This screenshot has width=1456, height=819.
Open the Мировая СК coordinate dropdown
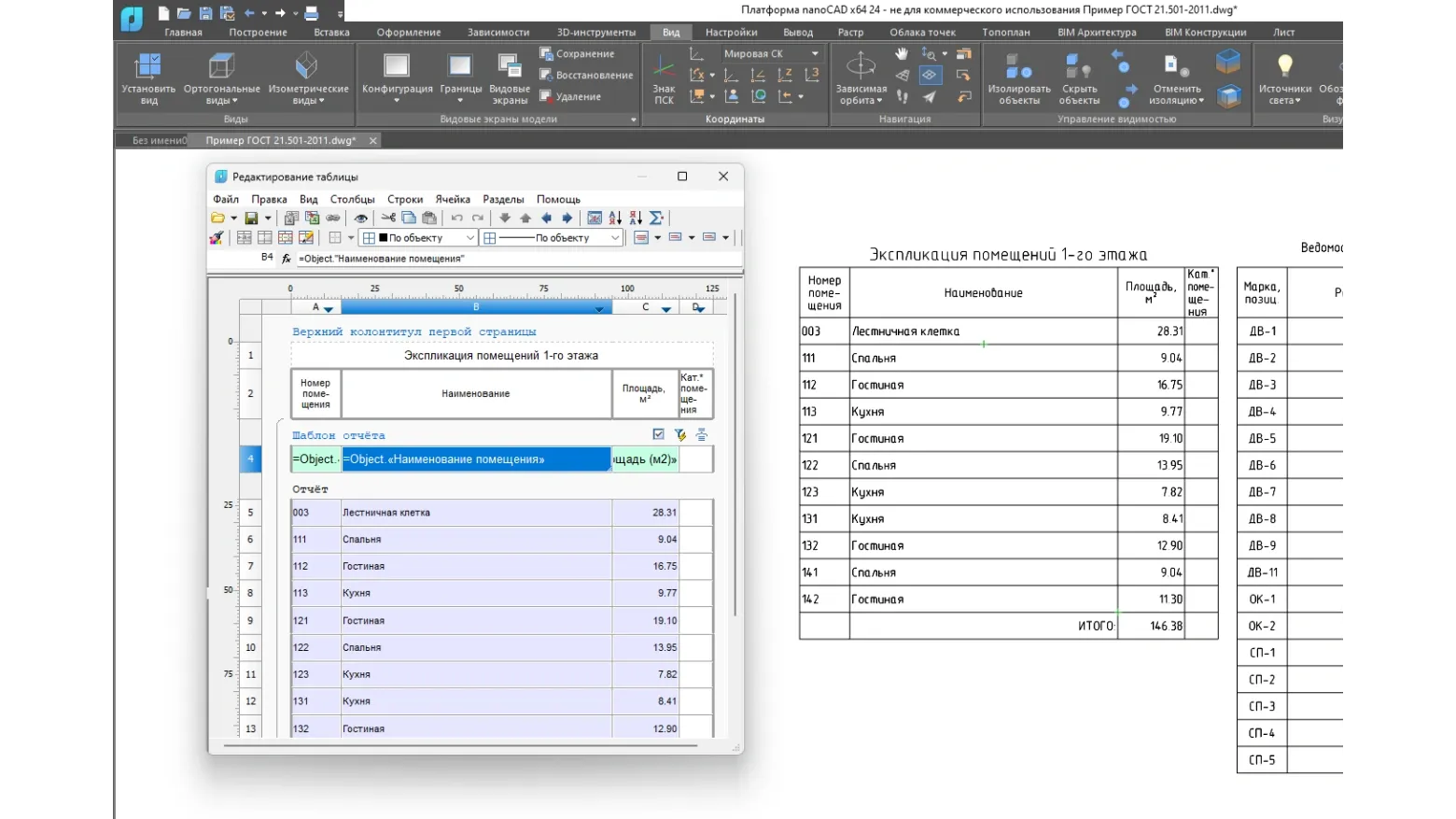tap(771, 53)
